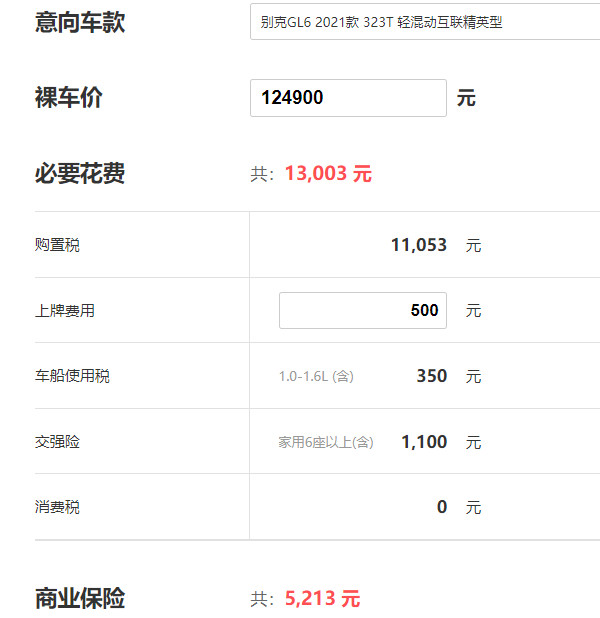
Task: Select the 必要花费 total 13,003 元
Action: pyautogui.click(x=328, y=173)
